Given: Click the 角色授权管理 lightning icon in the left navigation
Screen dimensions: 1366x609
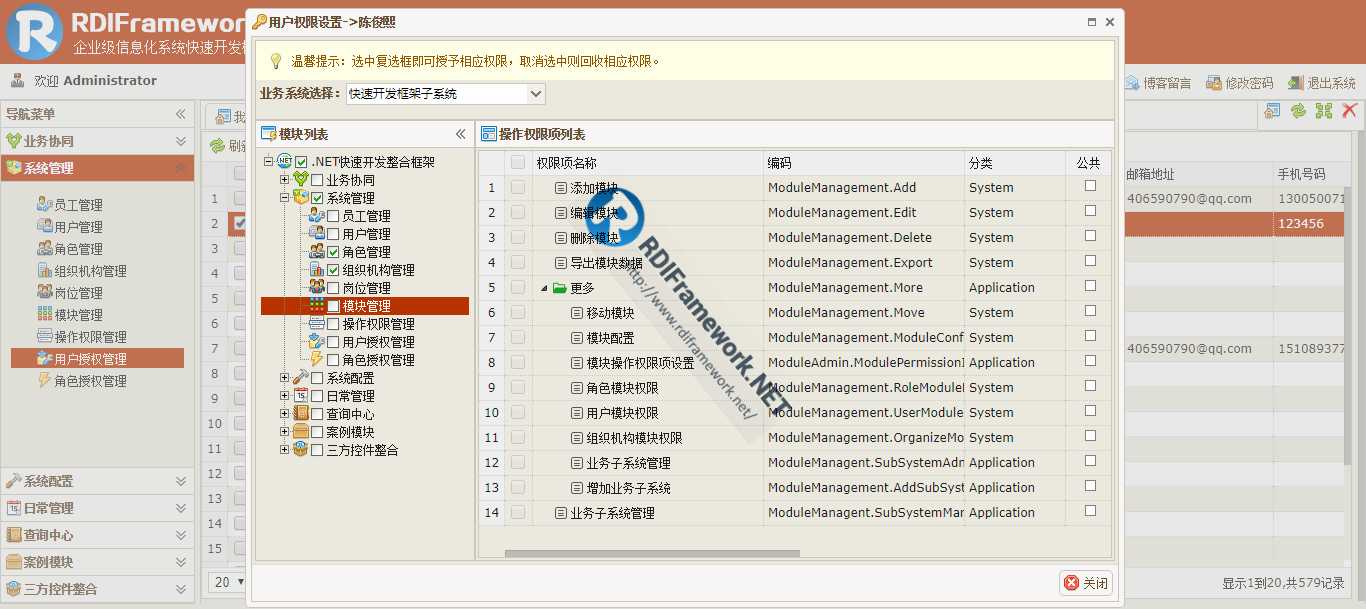Looking at the screenshot, I should 44,380.
